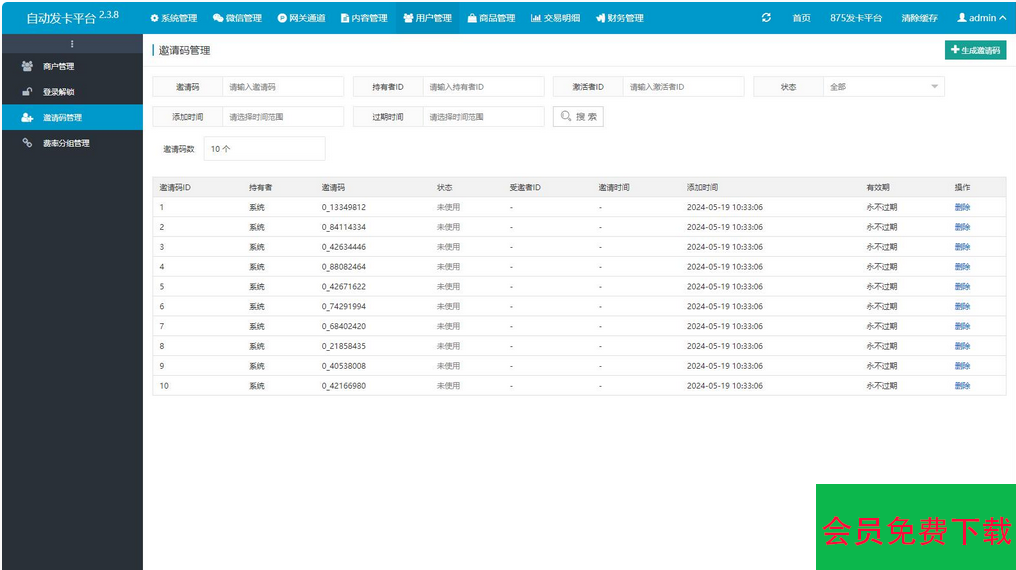Click the refresh icon in top bar
Viewport: 1016px width, 570px height.
766,18
